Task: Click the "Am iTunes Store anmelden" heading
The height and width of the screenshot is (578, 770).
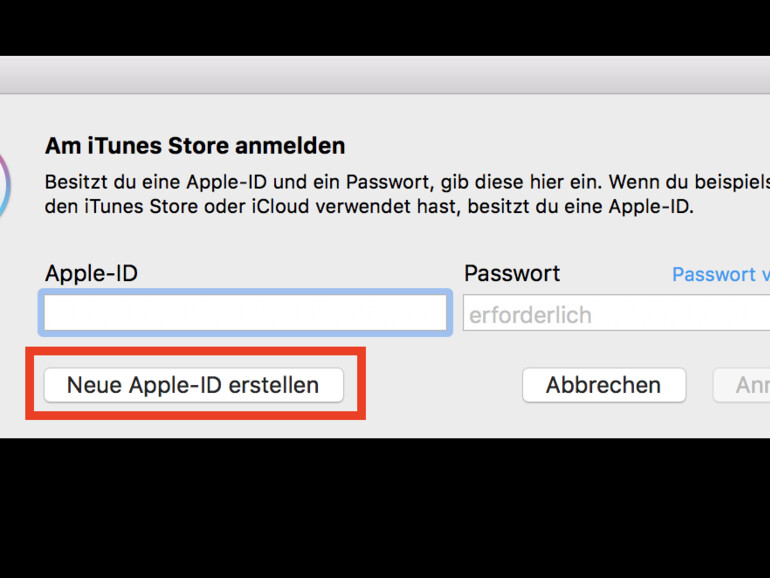Action: coord(195,146)
